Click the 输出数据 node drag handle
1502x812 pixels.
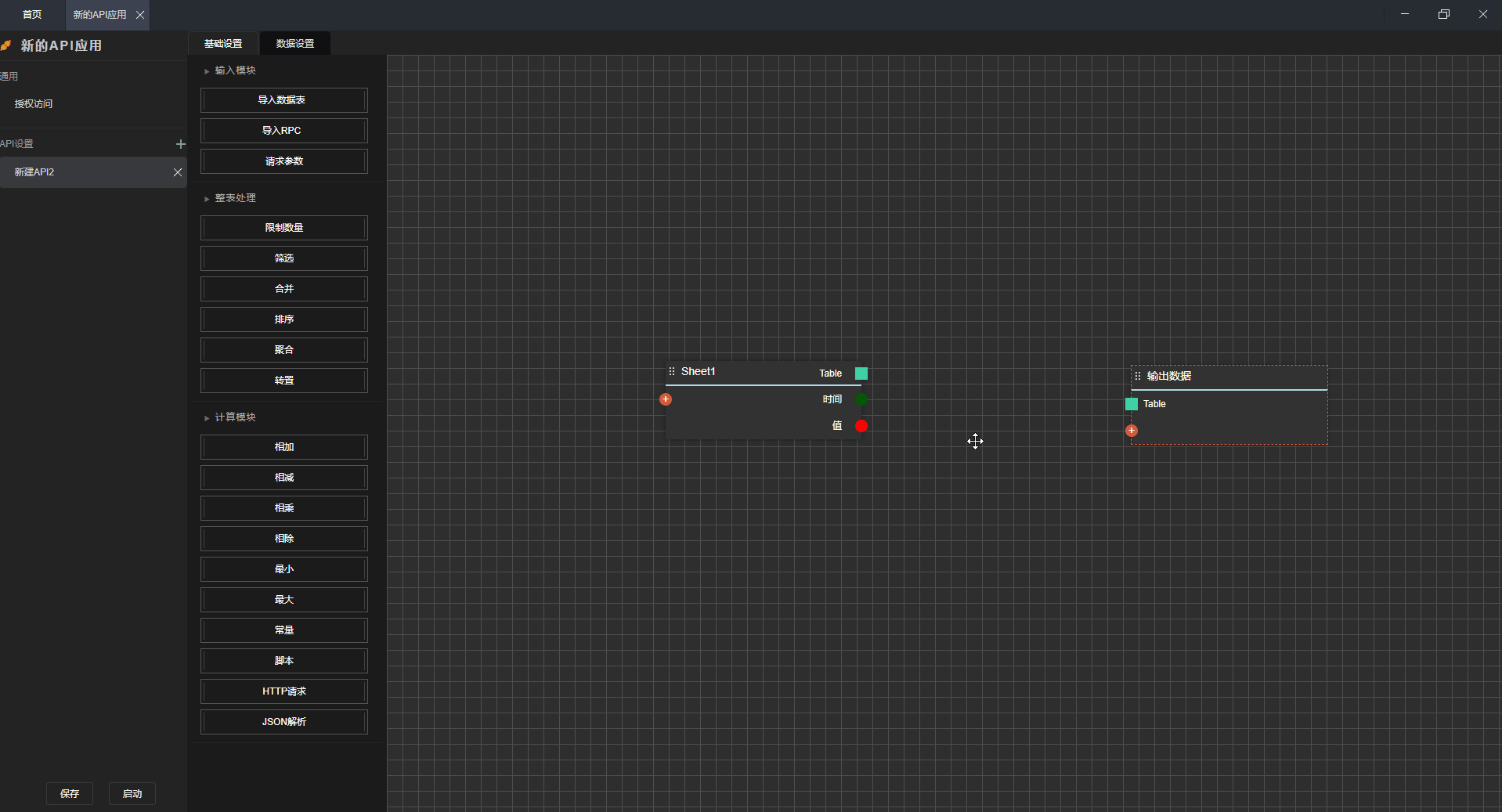tap(1138, 376)
